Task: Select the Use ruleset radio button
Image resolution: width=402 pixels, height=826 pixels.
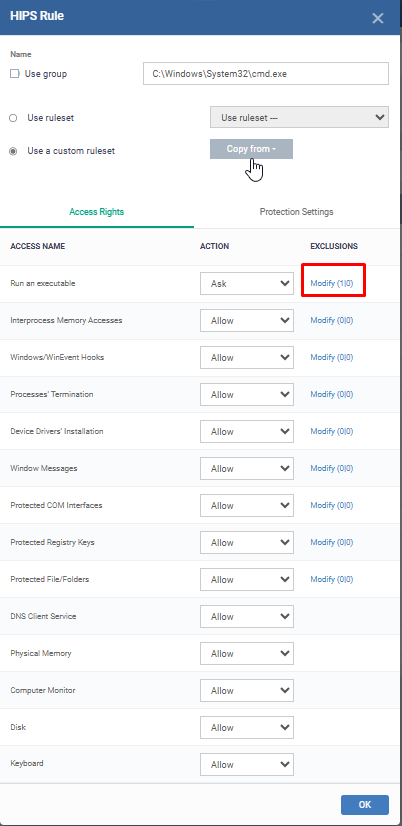Action: coord(13,118)
